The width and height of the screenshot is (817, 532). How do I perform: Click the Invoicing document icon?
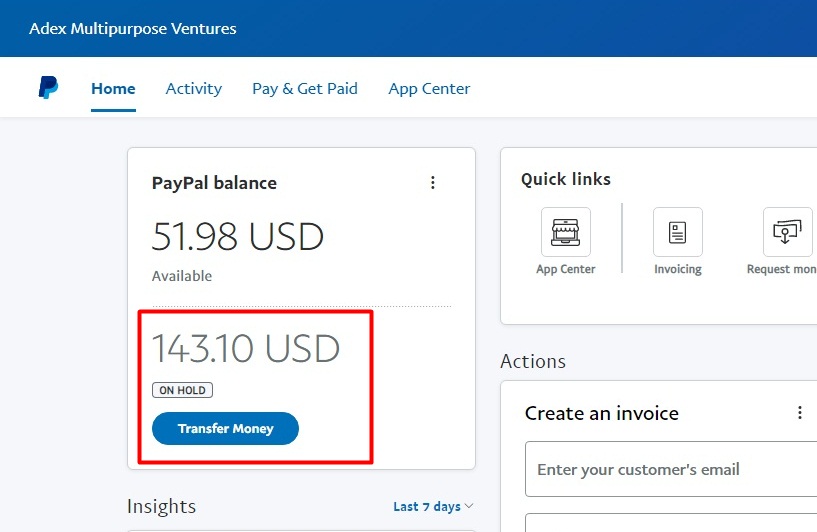(677, 232)
